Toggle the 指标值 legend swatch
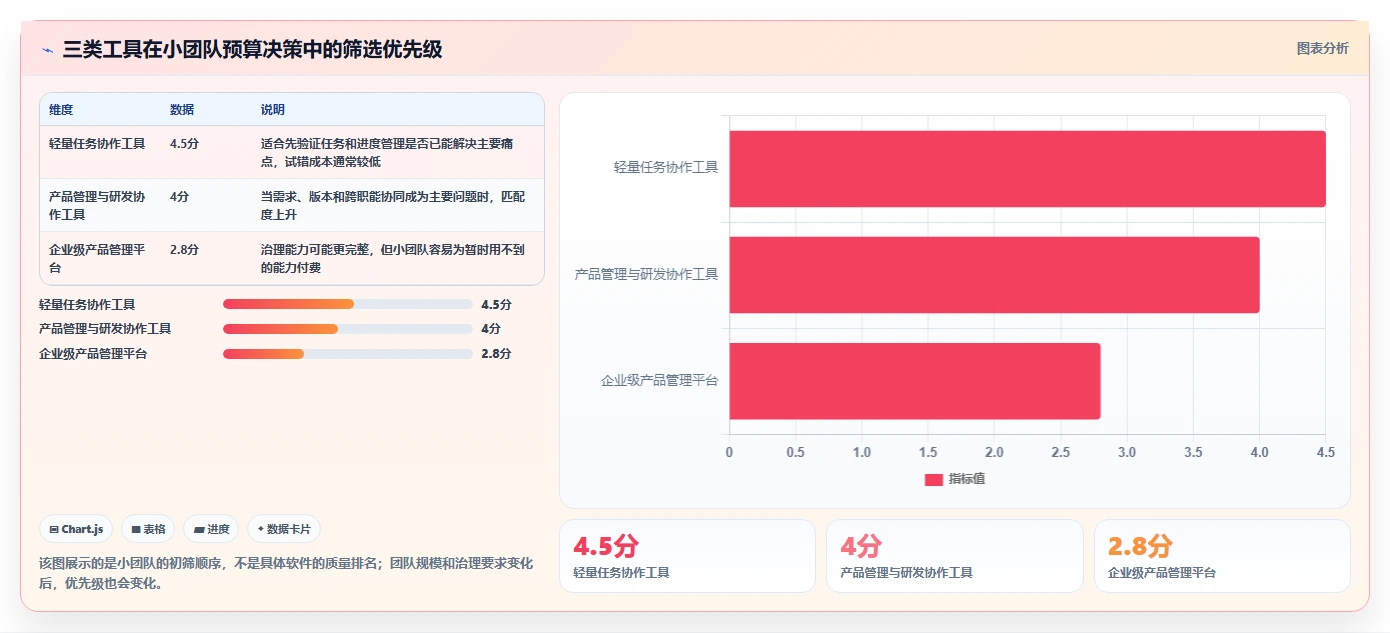 934,480
